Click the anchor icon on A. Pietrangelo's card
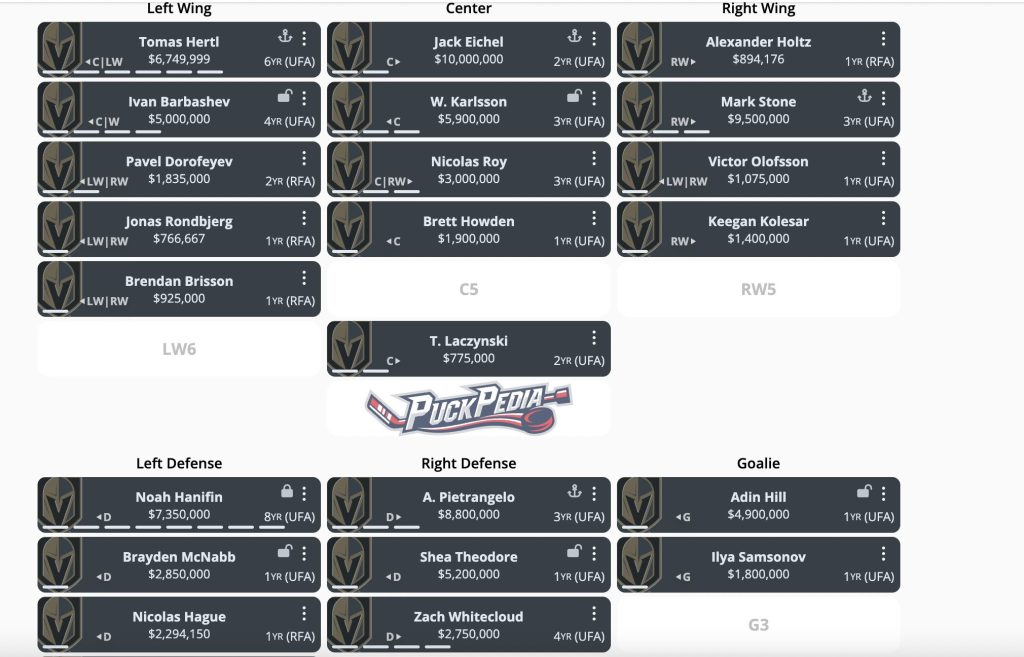This screenshot has width=1024, height=657. point(574,492)
